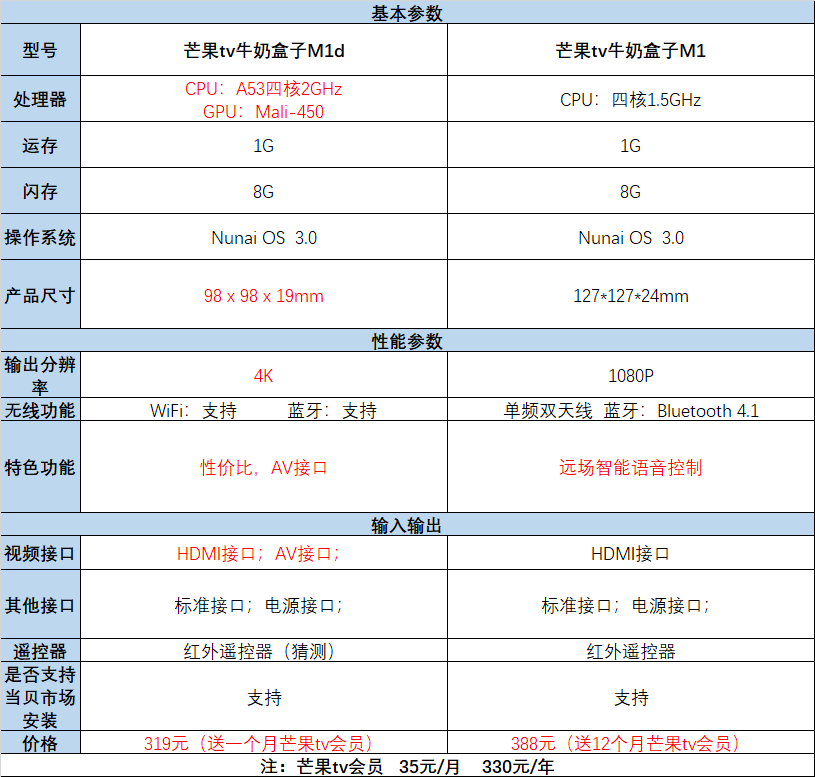Select the red CPU: A53四核2GHz cell

[264, 89]
